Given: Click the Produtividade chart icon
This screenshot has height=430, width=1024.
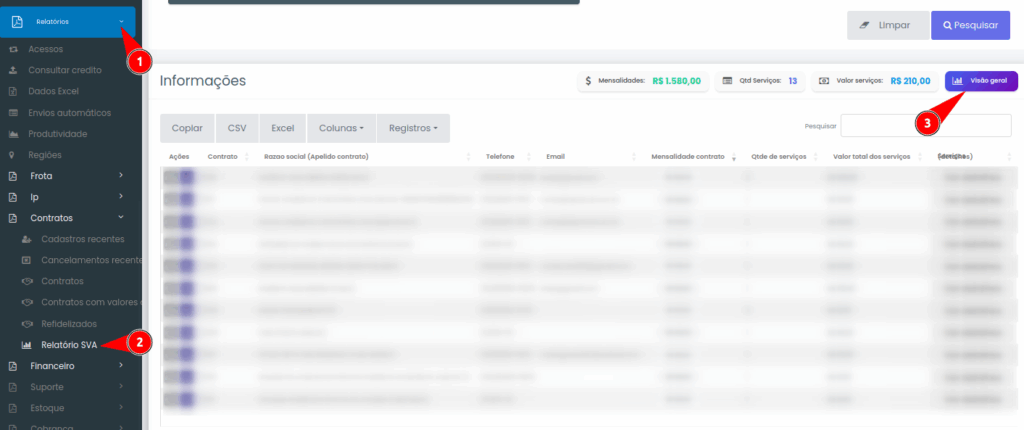Looking at the screenshot, I should point(13,134).
